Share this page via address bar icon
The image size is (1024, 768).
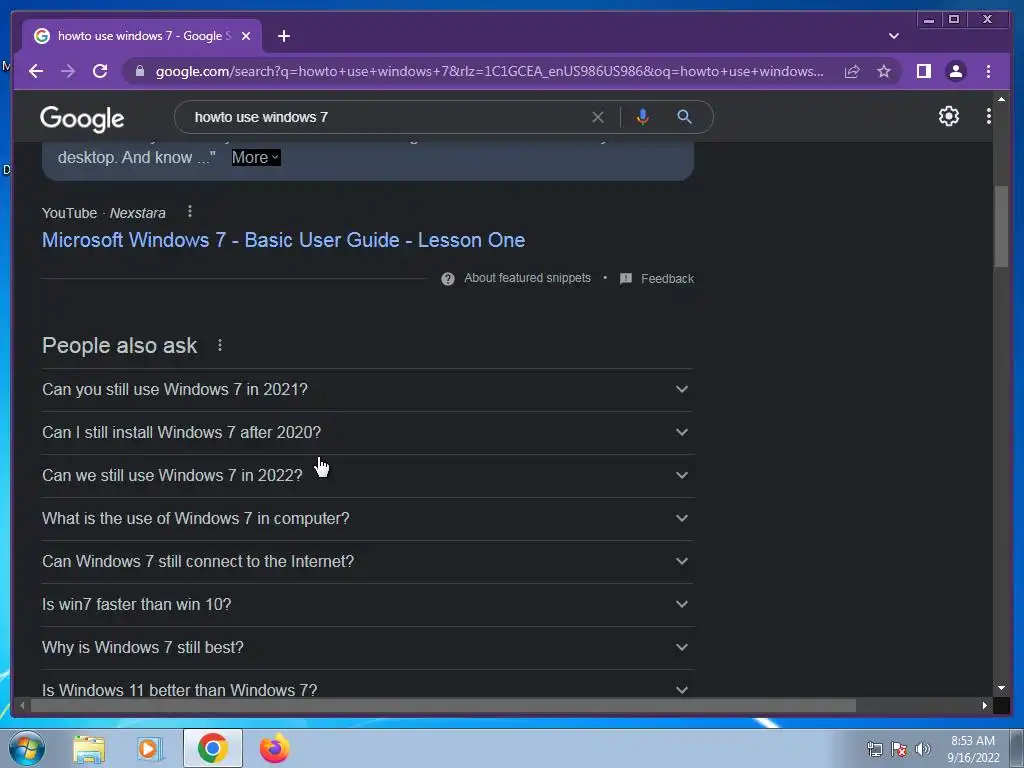coord(852,71)
